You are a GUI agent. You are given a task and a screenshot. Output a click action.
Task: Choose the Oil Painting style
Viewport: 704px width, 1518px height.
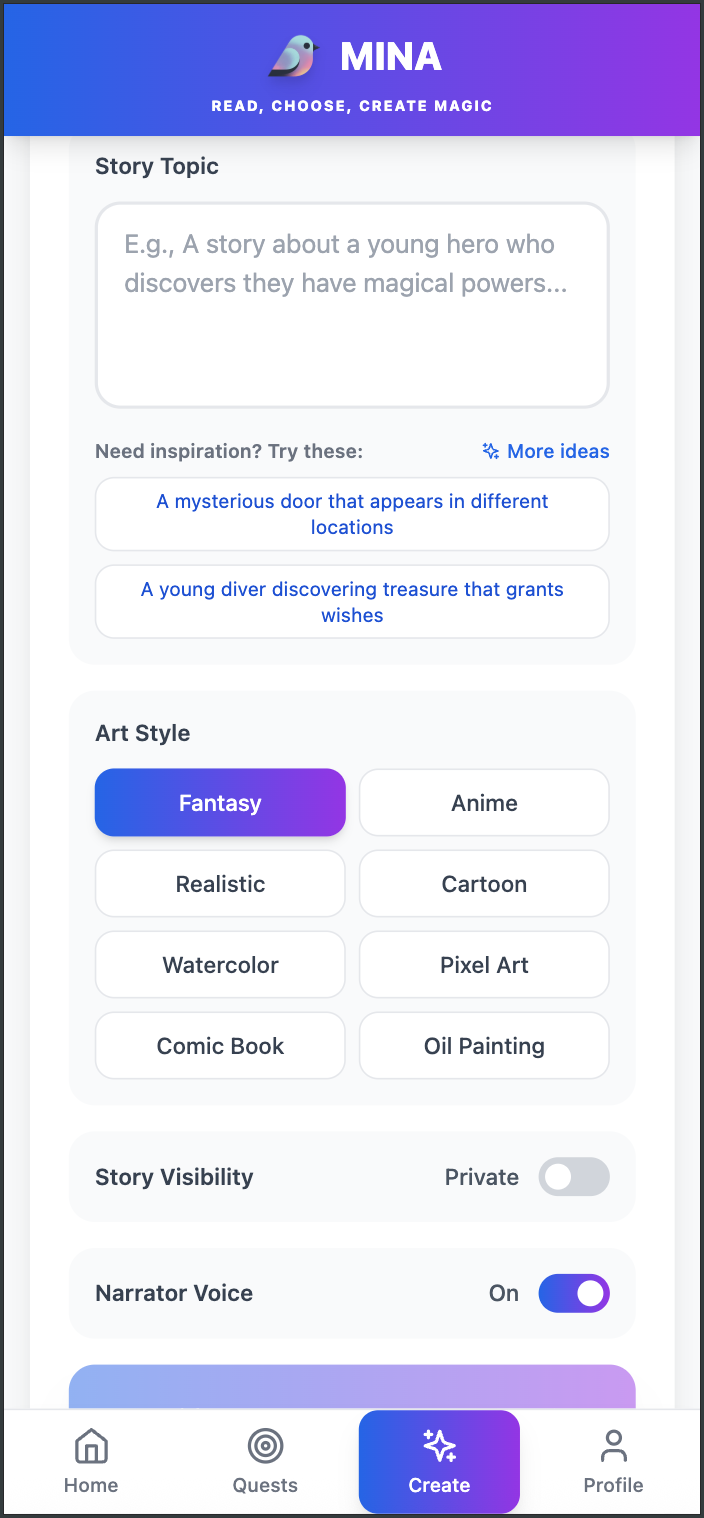click(484, 1045)
